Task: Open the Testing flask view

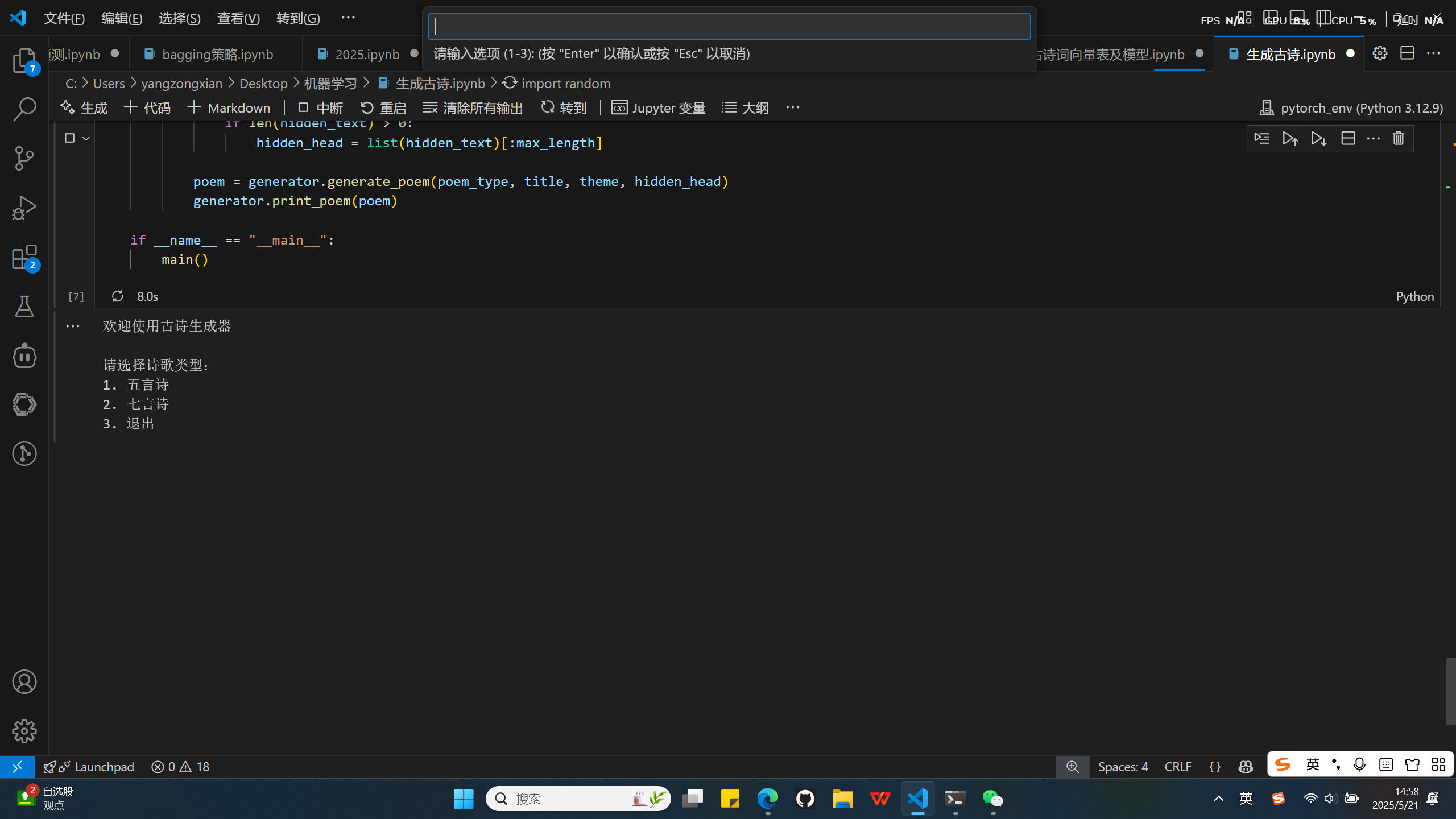Action: click(x=24, y=307)
